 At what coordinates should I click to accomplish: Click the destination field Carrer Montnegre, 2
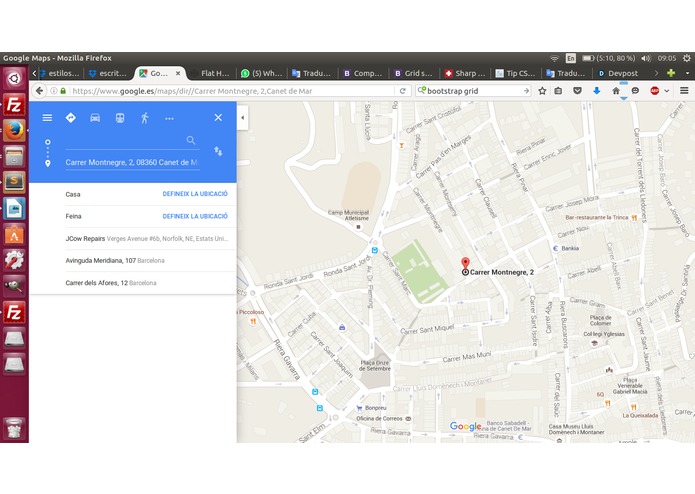[132, 162]
